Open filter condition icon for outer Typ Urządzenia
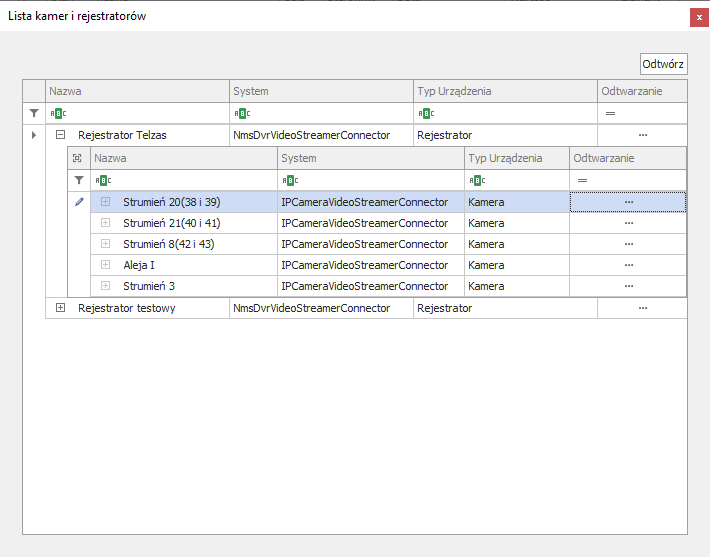The height and width of the screenshot is (557, 710). (426, 113)
